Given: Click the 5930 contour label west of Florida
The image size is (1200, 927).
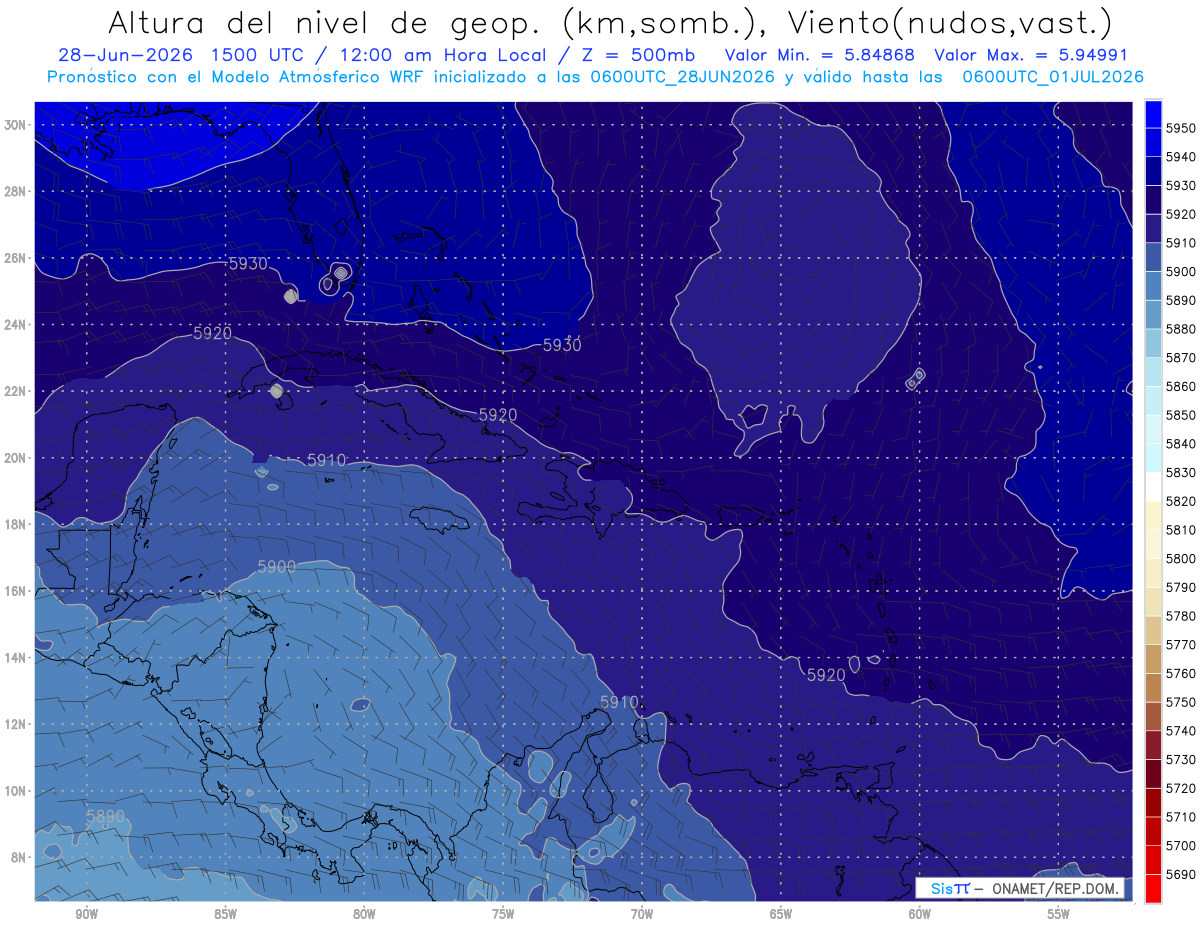Looking at the screenshot, I should (248, 264).
